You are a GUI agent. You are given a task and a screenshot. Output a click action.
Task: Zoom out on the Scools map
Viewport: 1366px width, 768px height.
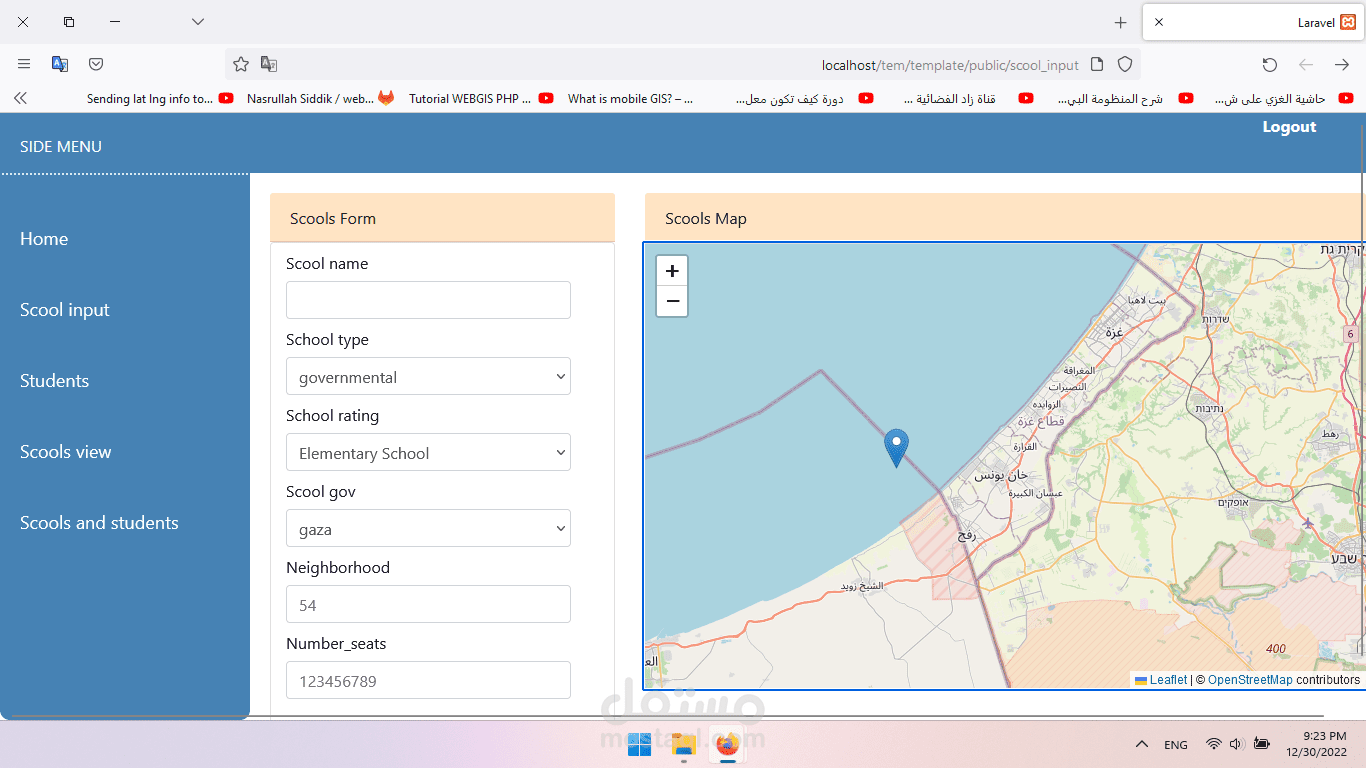[x=672, y=301]
